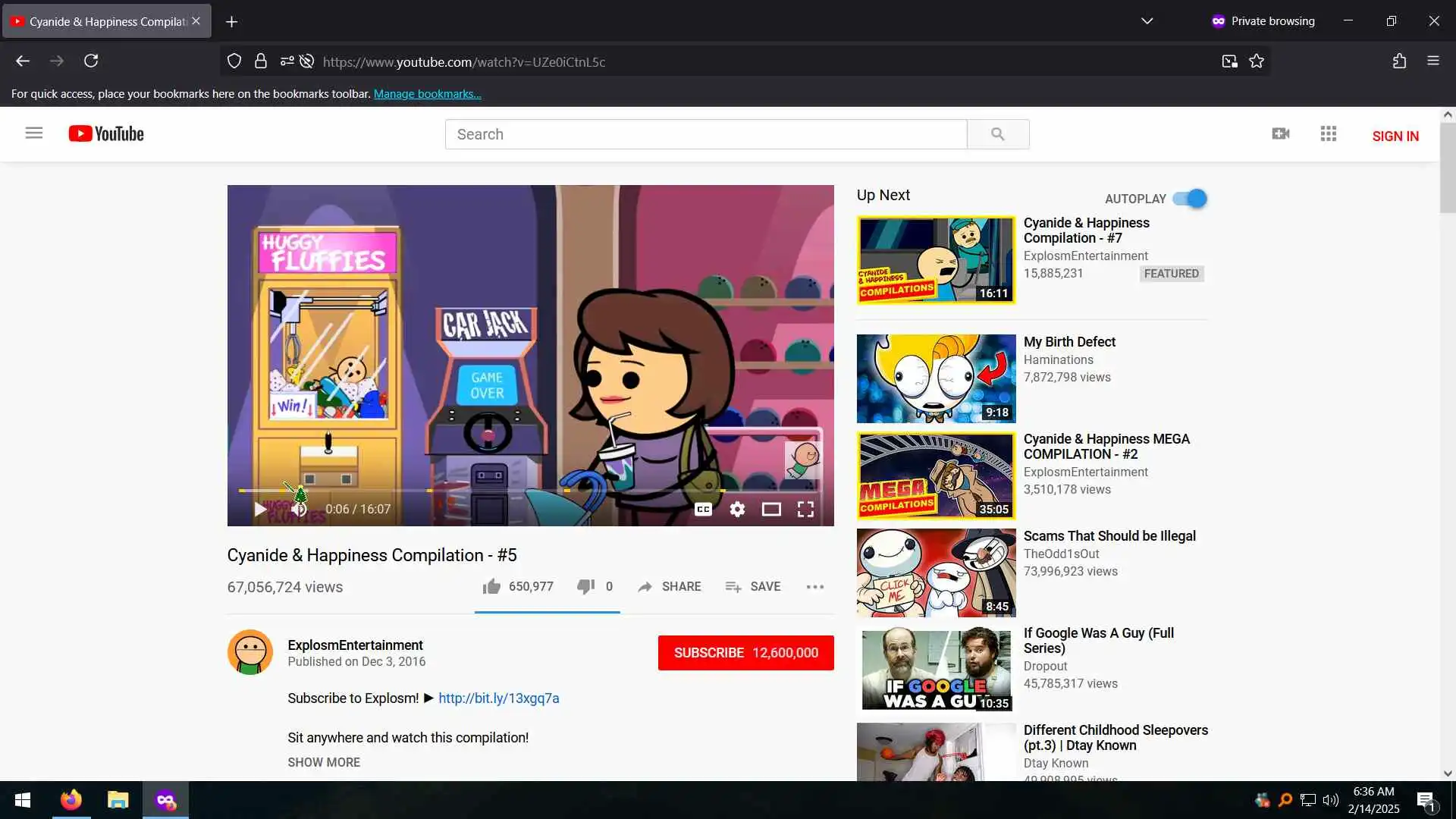Open the bit.ly link in the description
The width and height of the screenshot is (1456, 819).
coord(498,698)
